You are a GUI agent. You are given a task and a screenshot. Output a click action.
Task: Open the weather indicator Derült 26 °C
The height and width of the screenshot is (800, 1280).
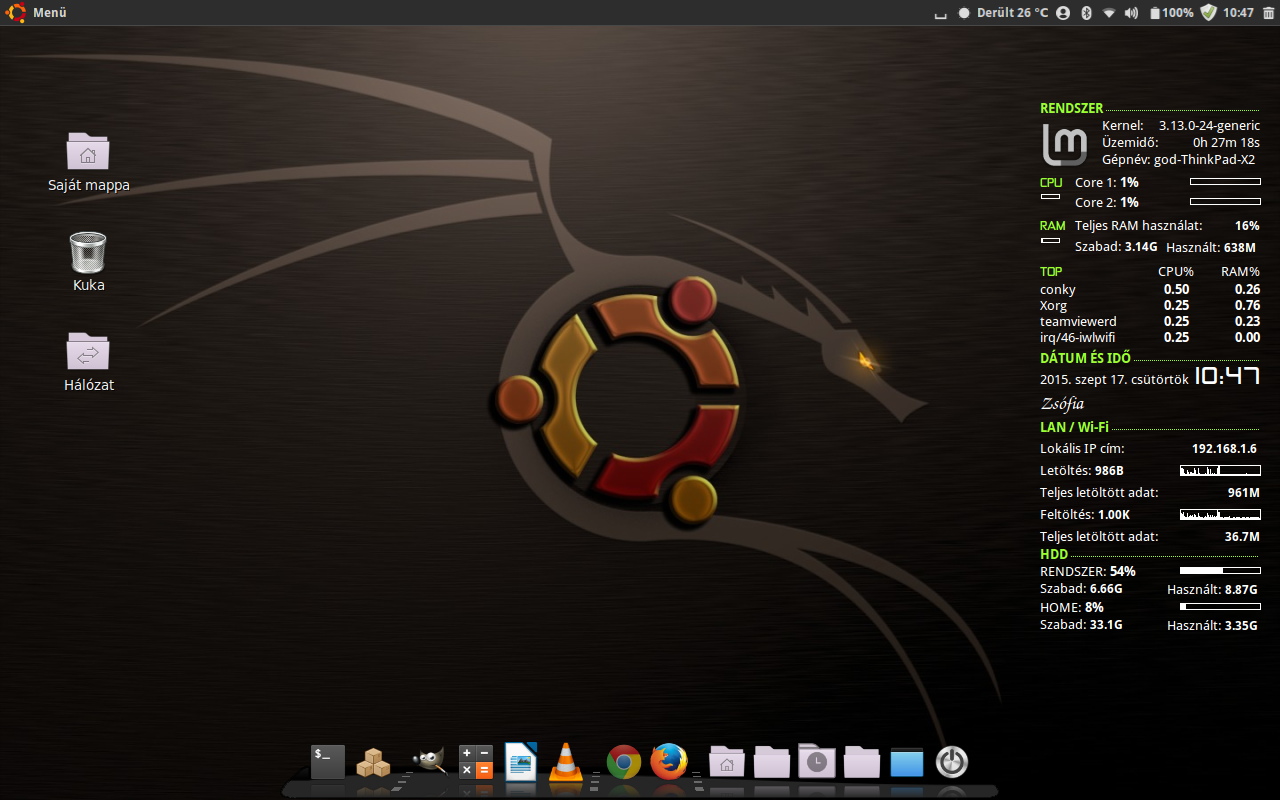(1004, 13)
